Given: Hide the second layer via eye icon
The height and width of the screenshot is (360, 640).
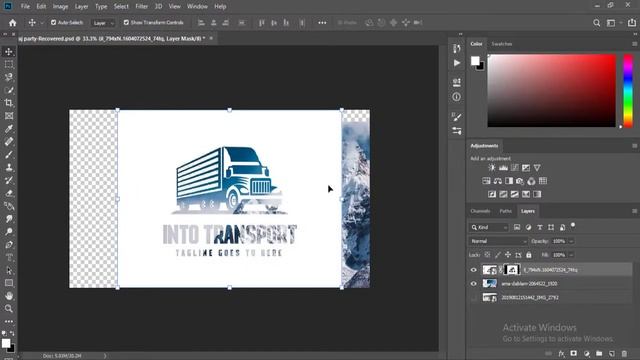Looking at the screenshot, I should coord(473,284).
